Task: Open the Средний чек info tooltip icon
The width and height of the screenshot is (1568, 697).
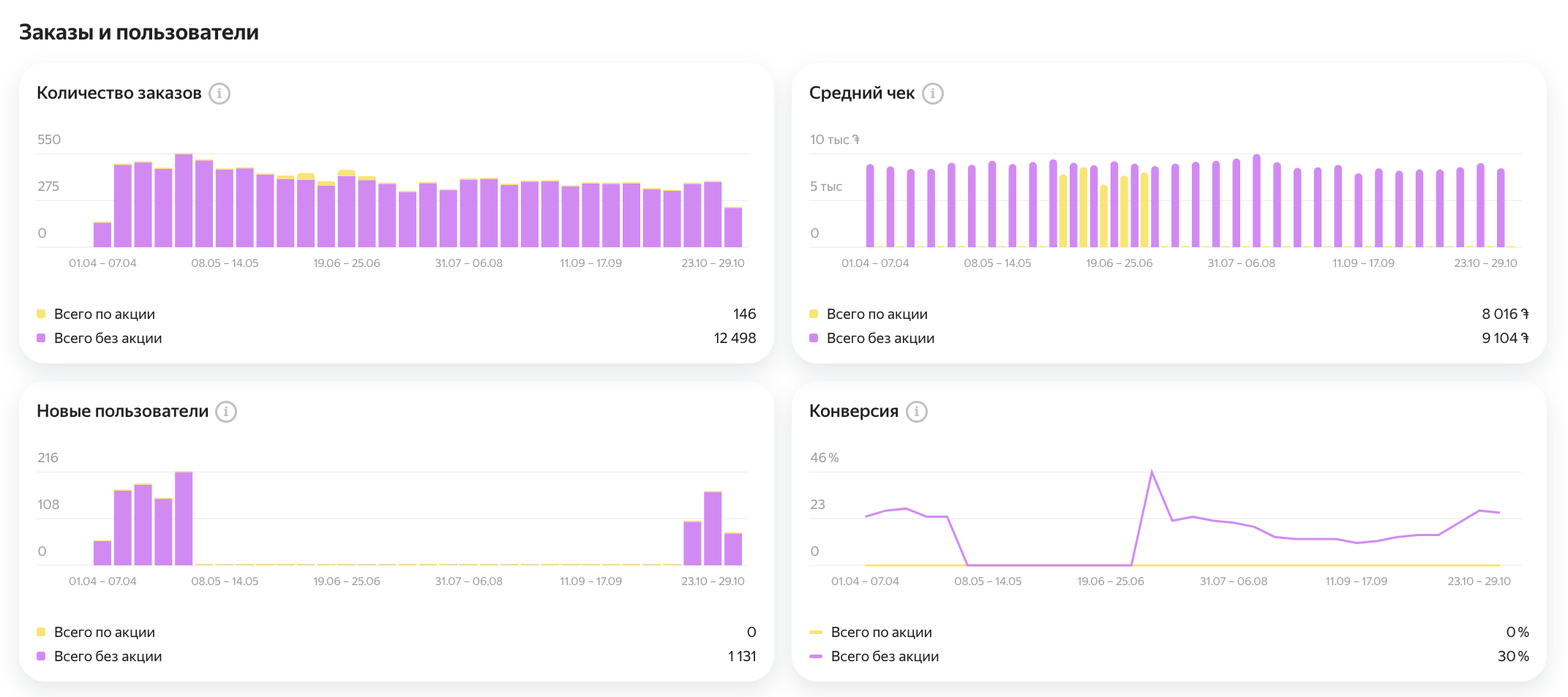Action: 932,94
